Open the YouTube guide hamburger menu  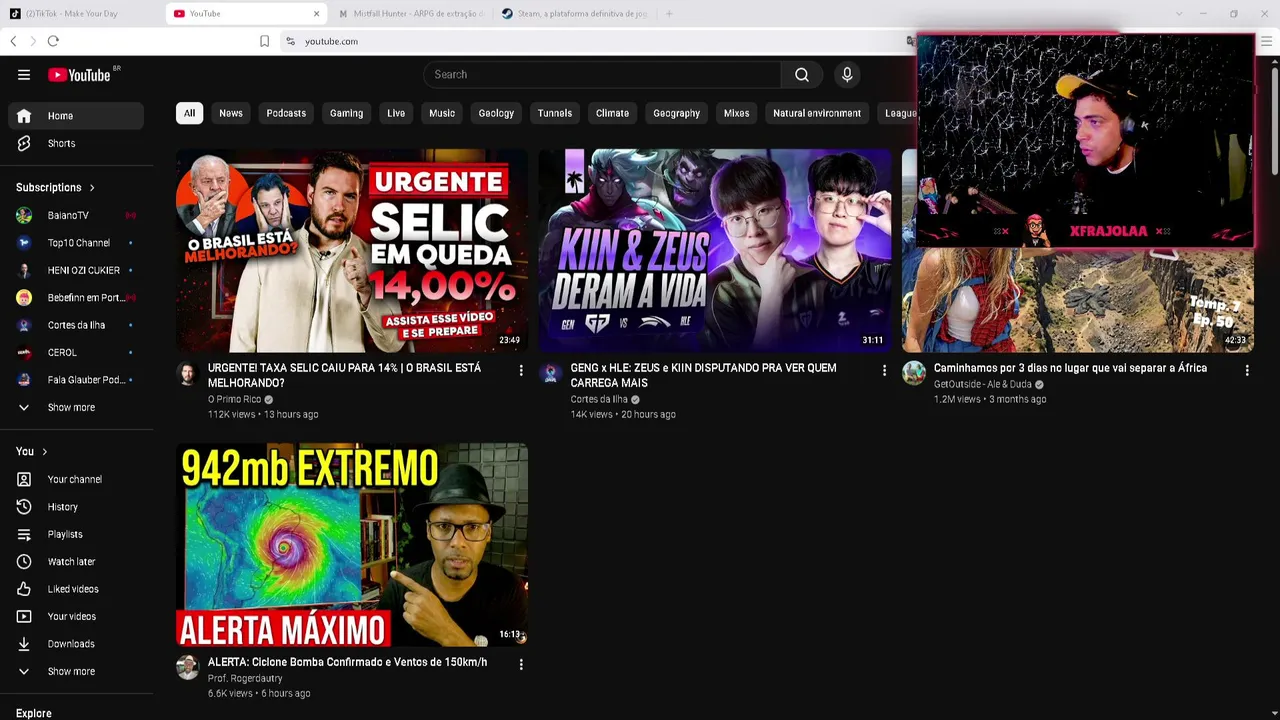[x=24, y=75]
